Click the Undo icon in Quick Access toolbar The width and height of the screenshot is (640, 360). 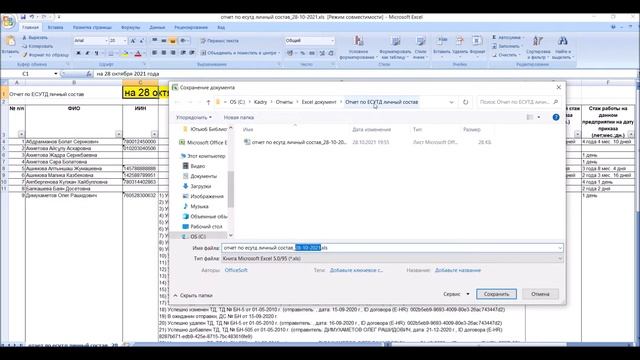click(x=31, y=17)
